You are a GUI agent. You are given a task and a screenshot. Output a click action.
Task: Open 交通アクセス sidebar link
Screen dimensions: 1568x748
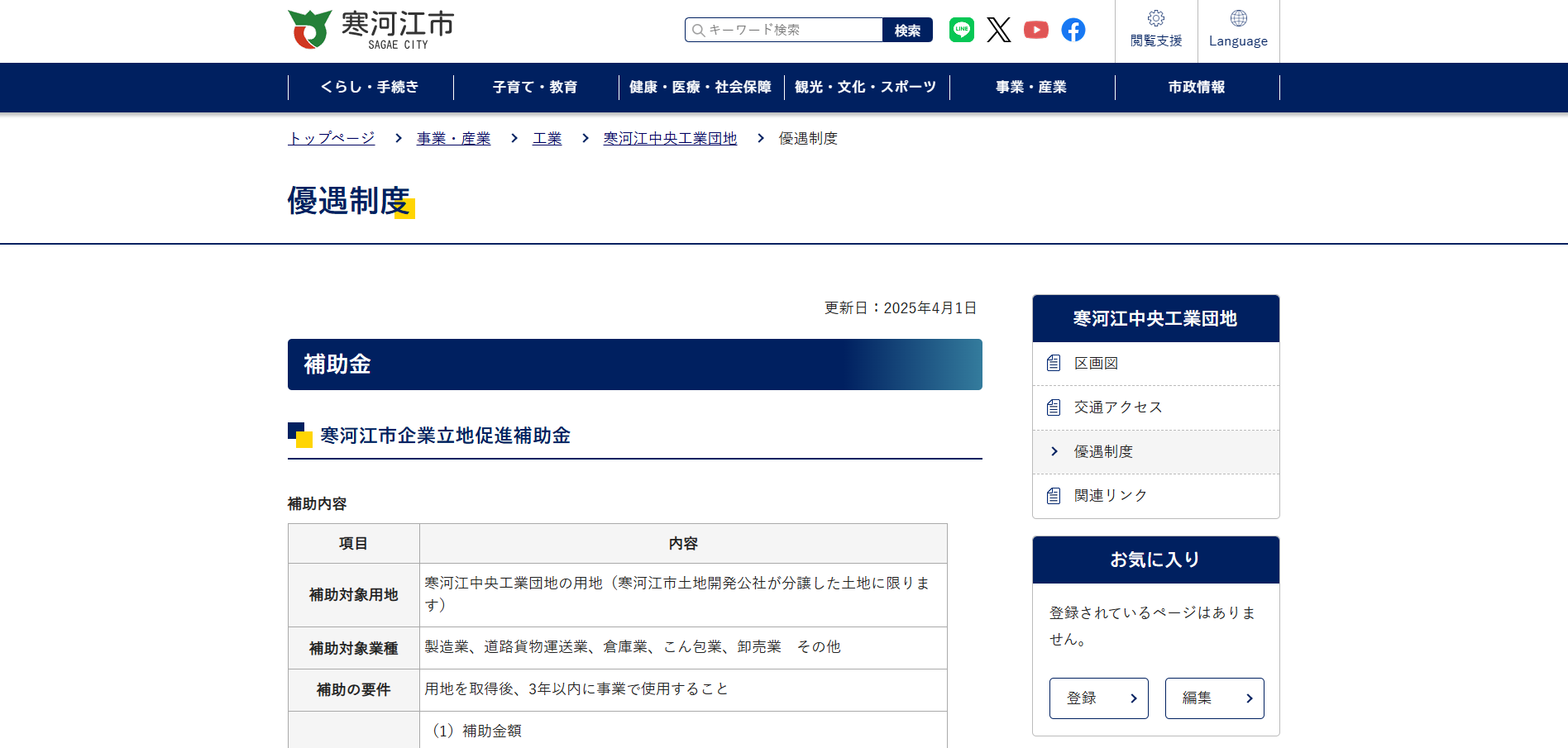(1156, 407)
